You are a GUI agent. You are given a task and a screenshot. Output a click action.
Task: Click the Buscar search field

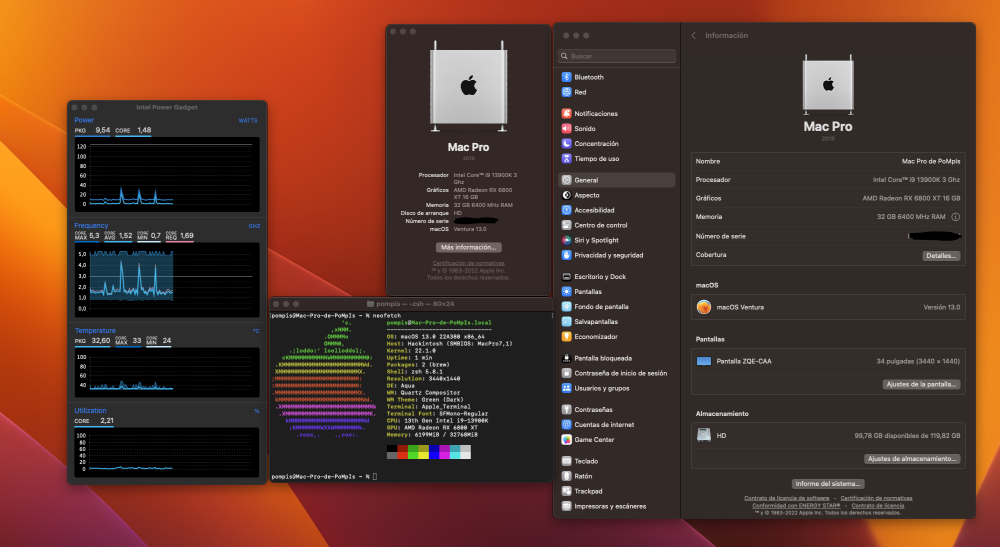617,56
